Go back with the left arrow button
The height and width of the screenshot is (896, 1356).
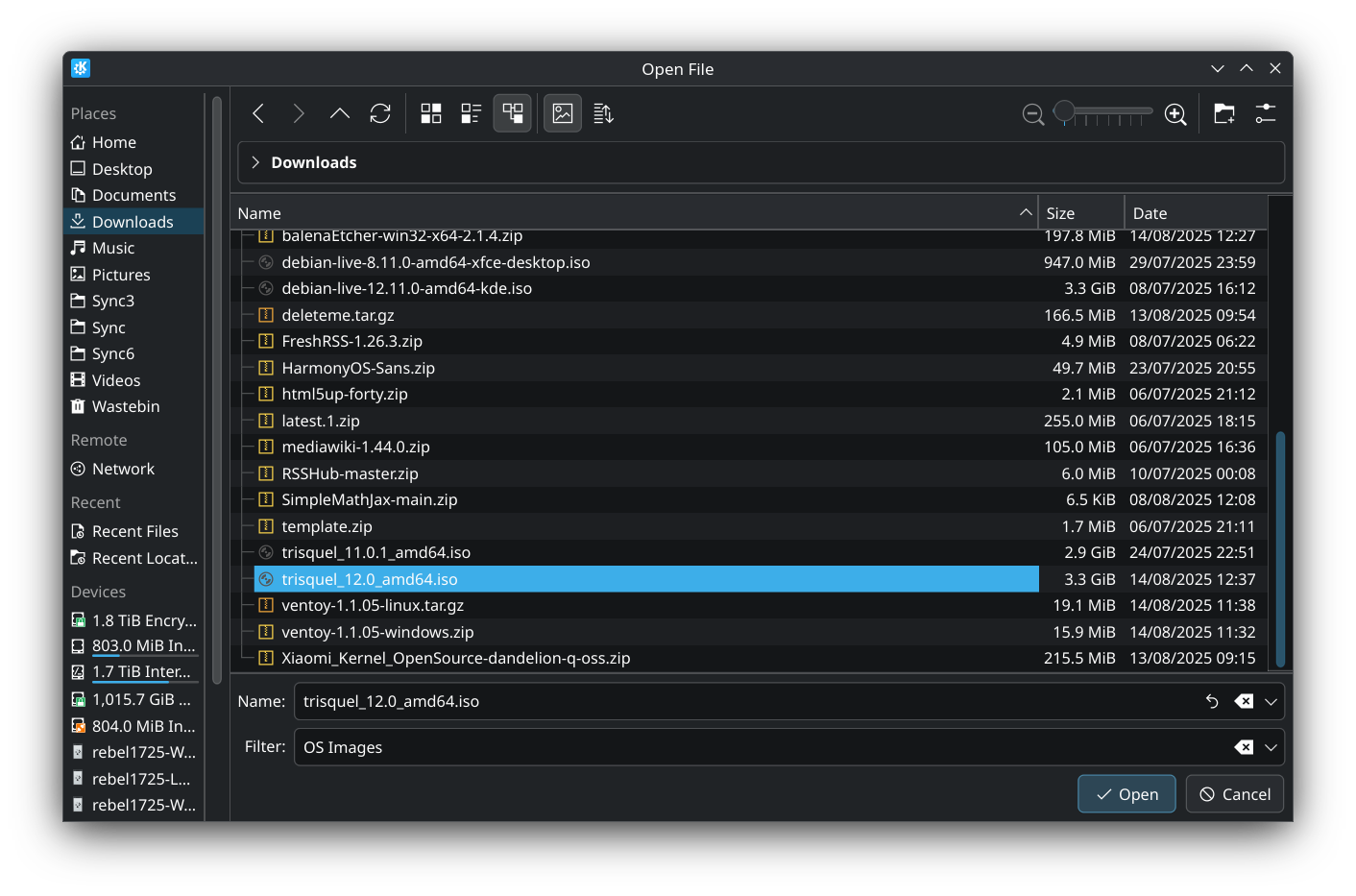point(258,114)
